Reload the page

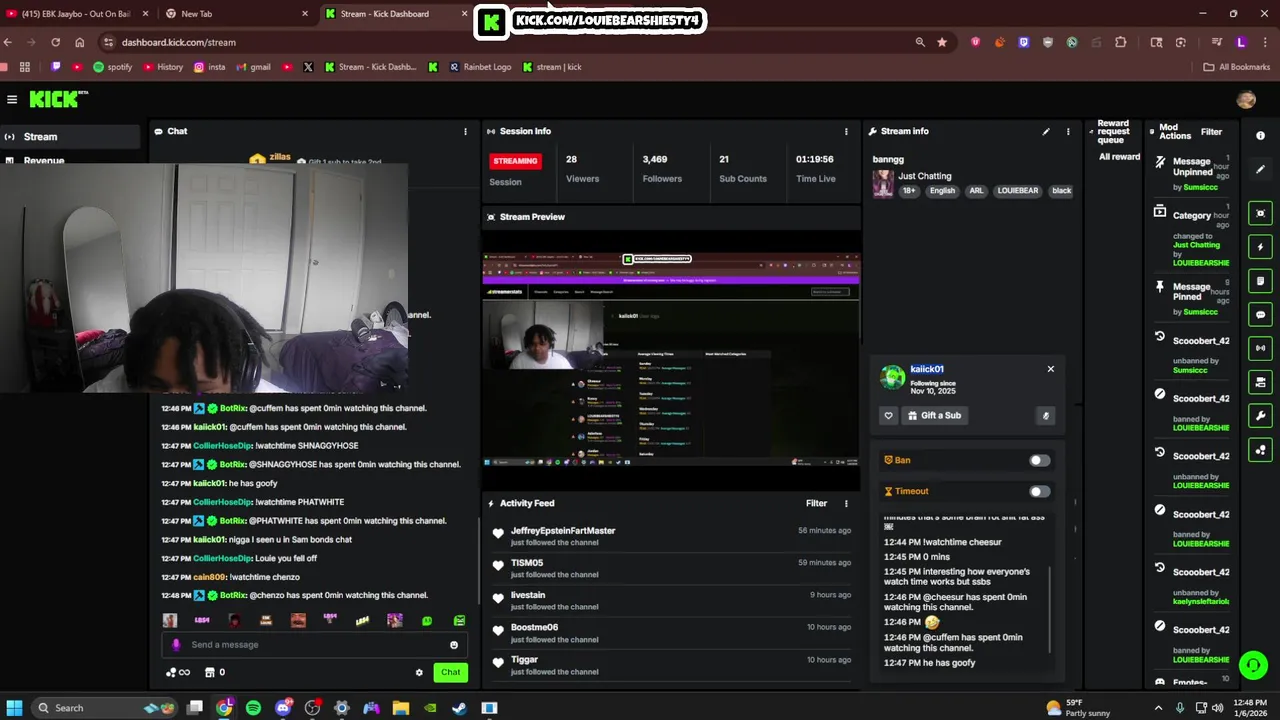pyautogui.click(x=55, y=42)
